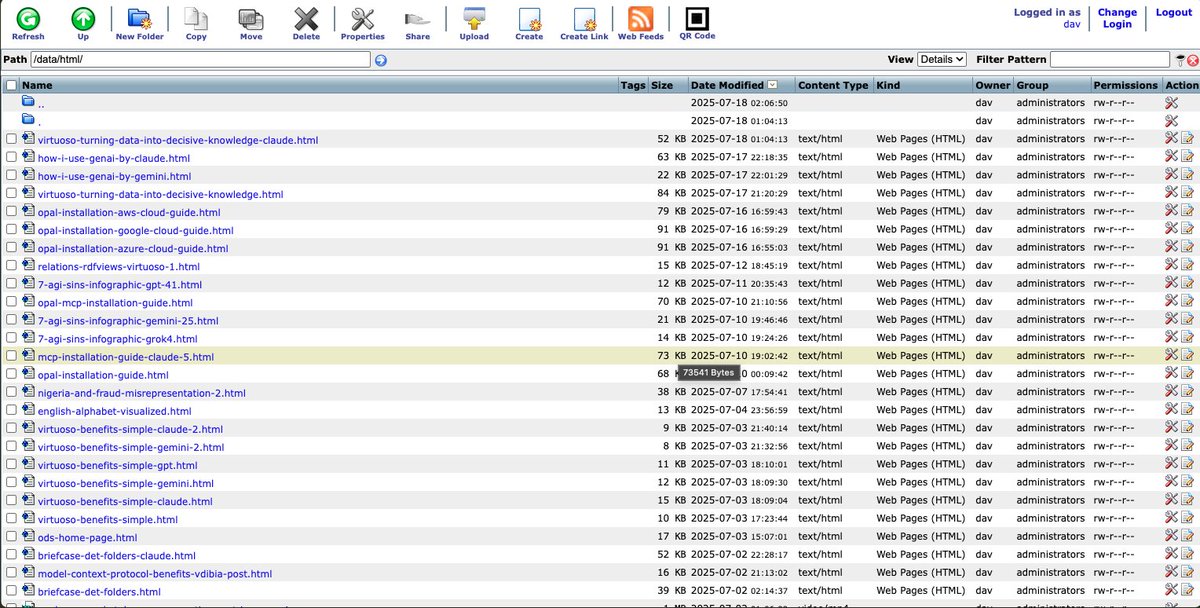Check the box for virtuoso-benefits-simple.html
The width and height of the screenshot is (1200, 608).
[x=11, y=519]
